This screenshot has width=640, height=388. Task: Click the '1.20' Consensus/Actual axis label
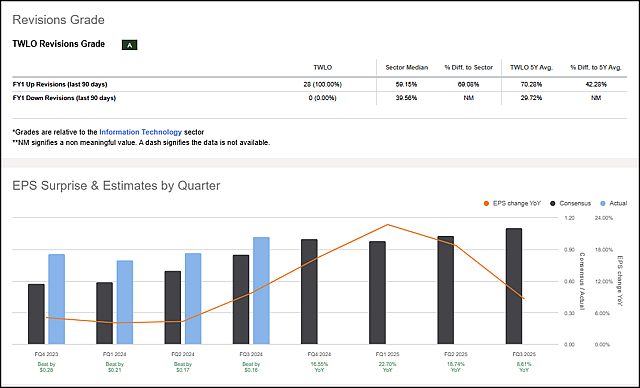pos(569,218)
